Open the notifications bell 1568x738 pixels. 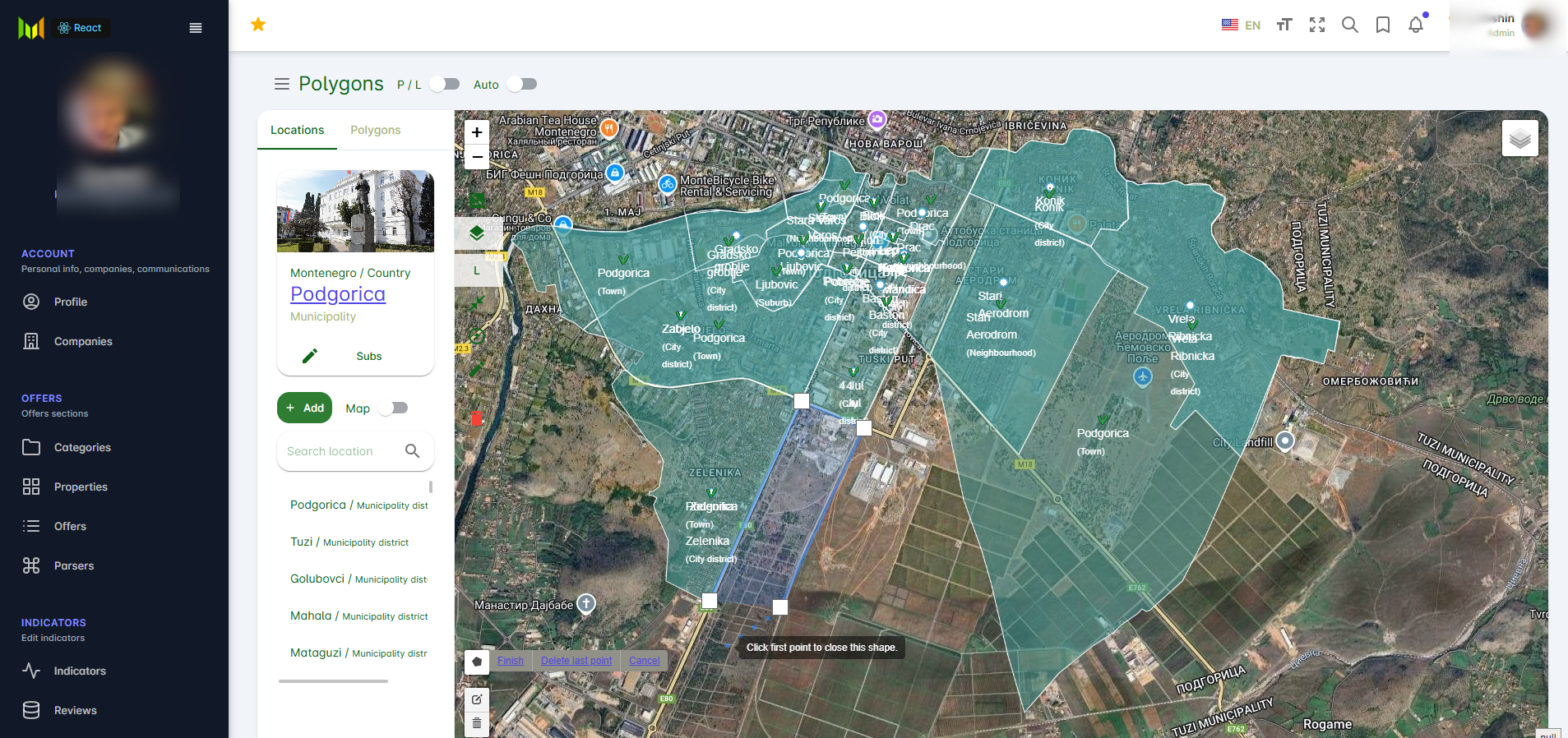point(1416,25)
